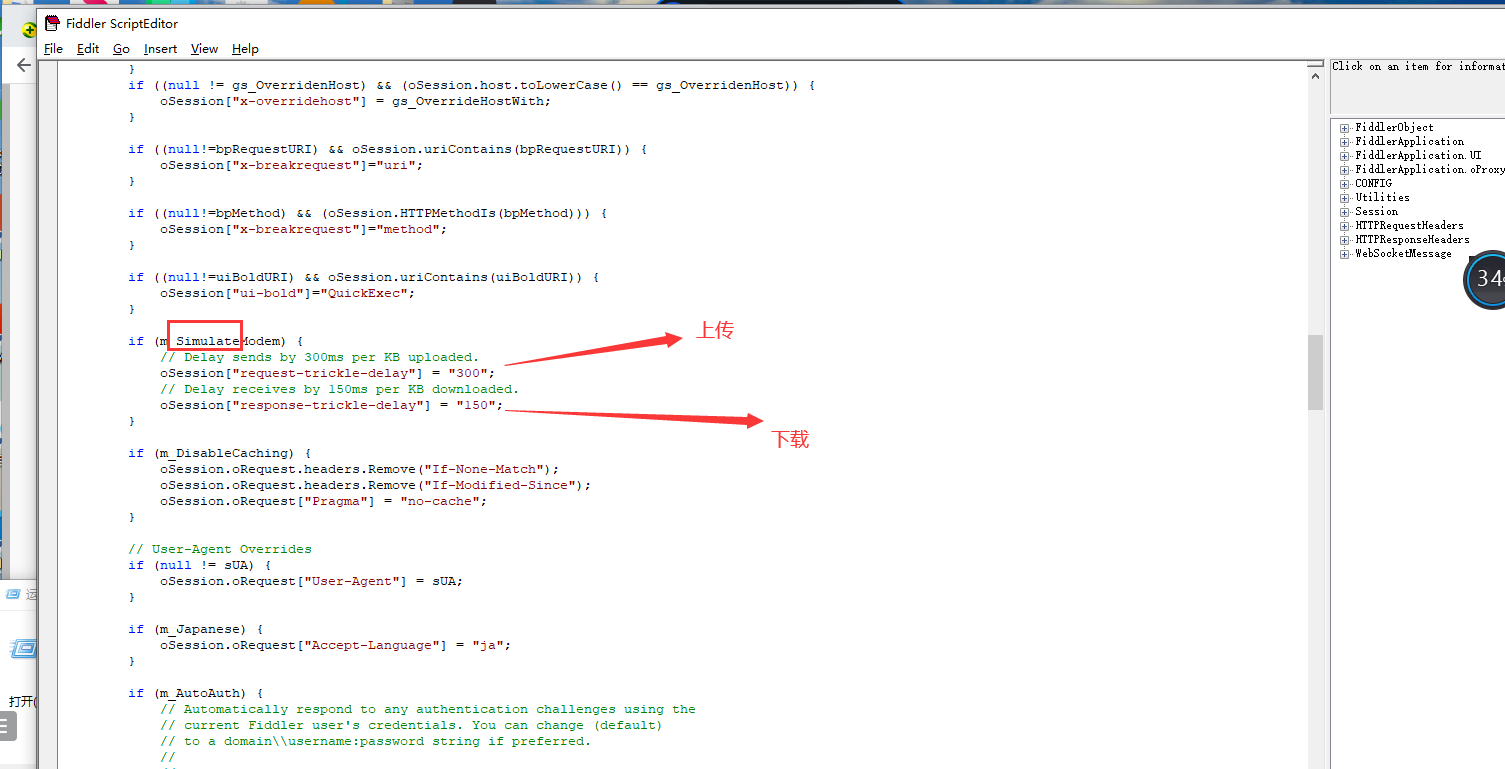Click the "request-trickle-delay" code line
This screenshot has height=769, width=1505.
(x=327, y=373)
